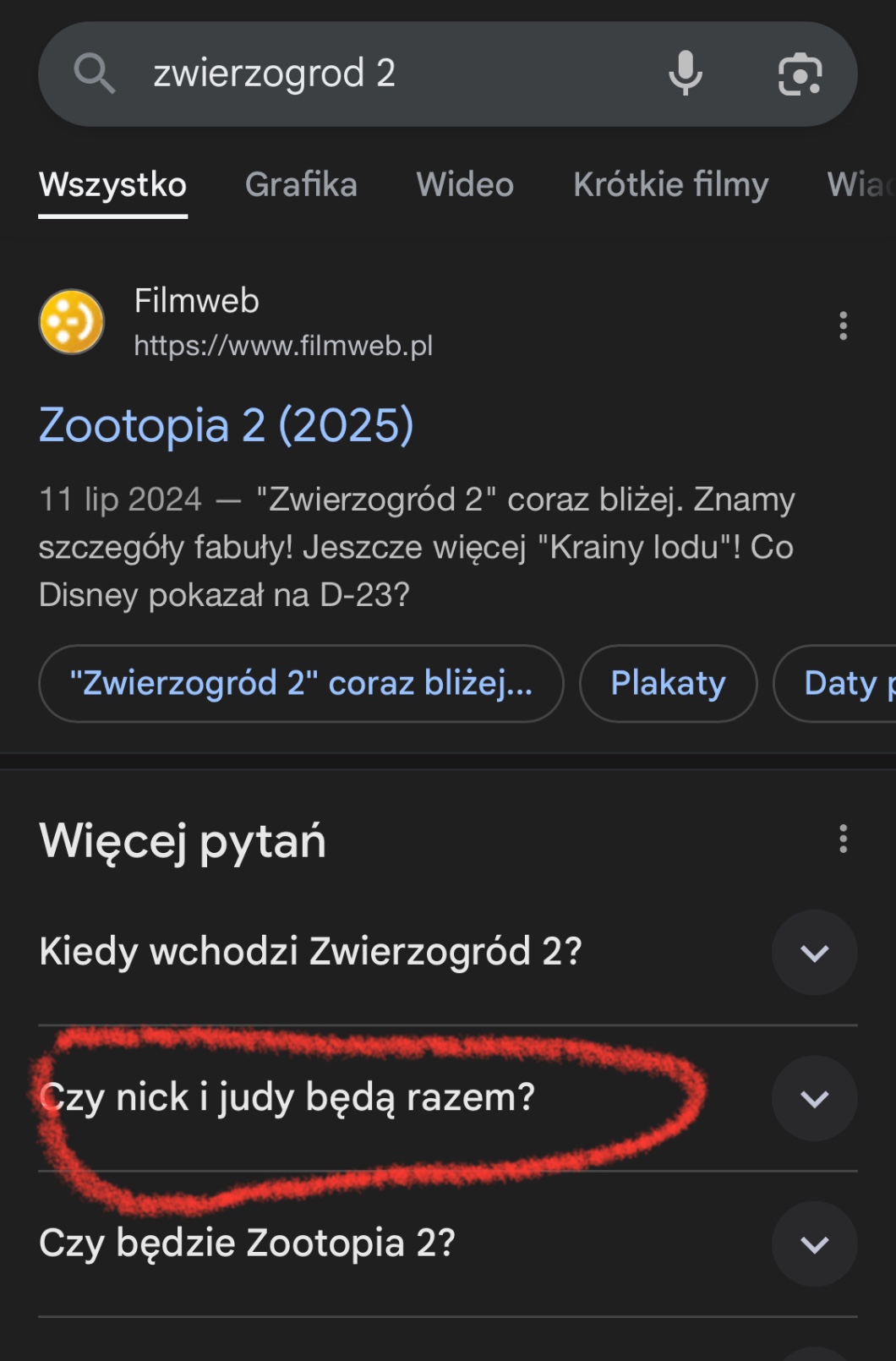896x1361 pixels.
Task: Start voice search with microphone icon
Action: point(685,74)
